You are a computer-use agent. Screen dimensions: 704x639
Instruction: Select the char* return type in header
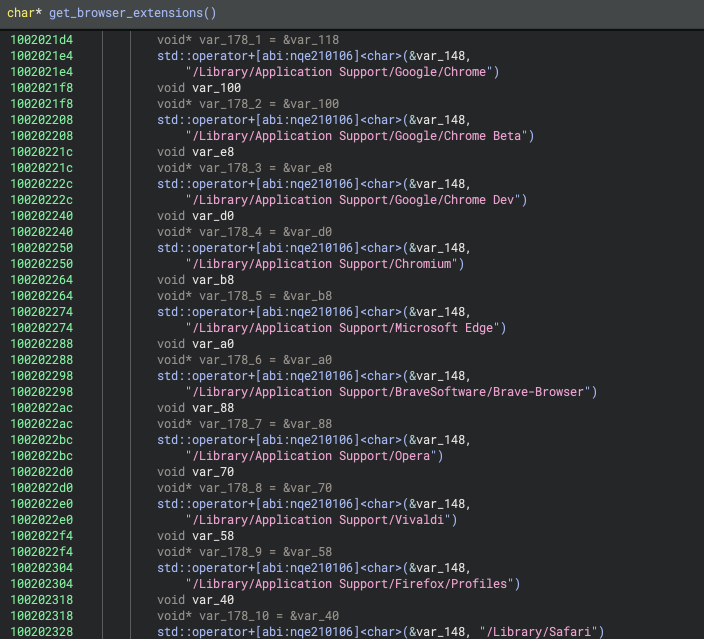[24, 13]
